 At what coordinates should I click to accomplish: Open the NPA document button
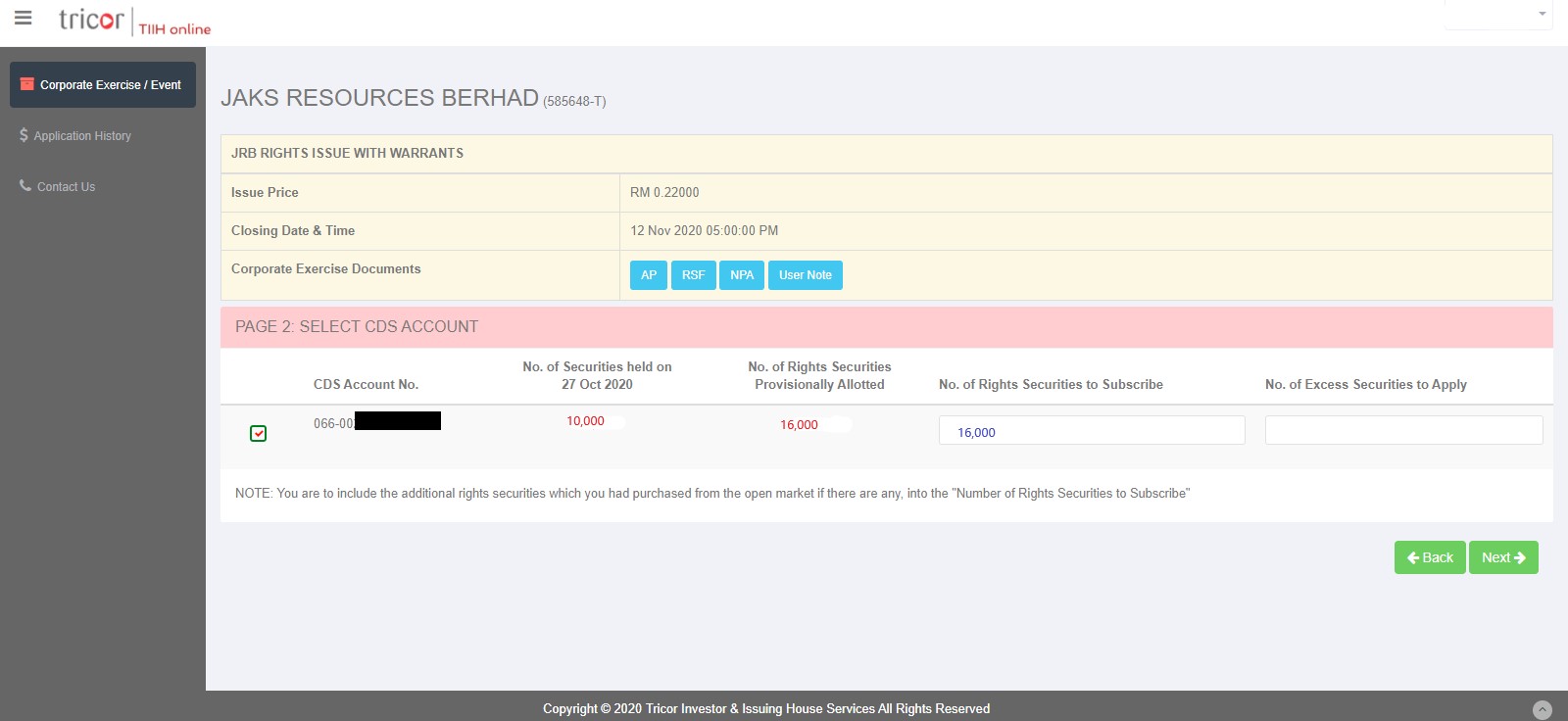point(742,275)
